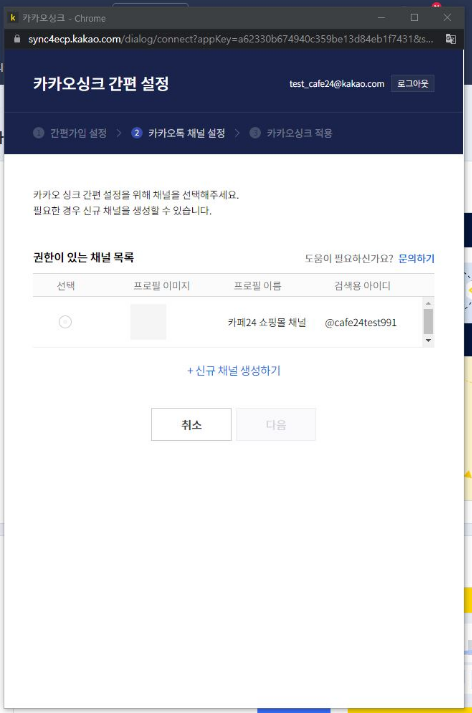
Task: Click the Kakao favicon in title bar
Action: click(x=13, y=18)
